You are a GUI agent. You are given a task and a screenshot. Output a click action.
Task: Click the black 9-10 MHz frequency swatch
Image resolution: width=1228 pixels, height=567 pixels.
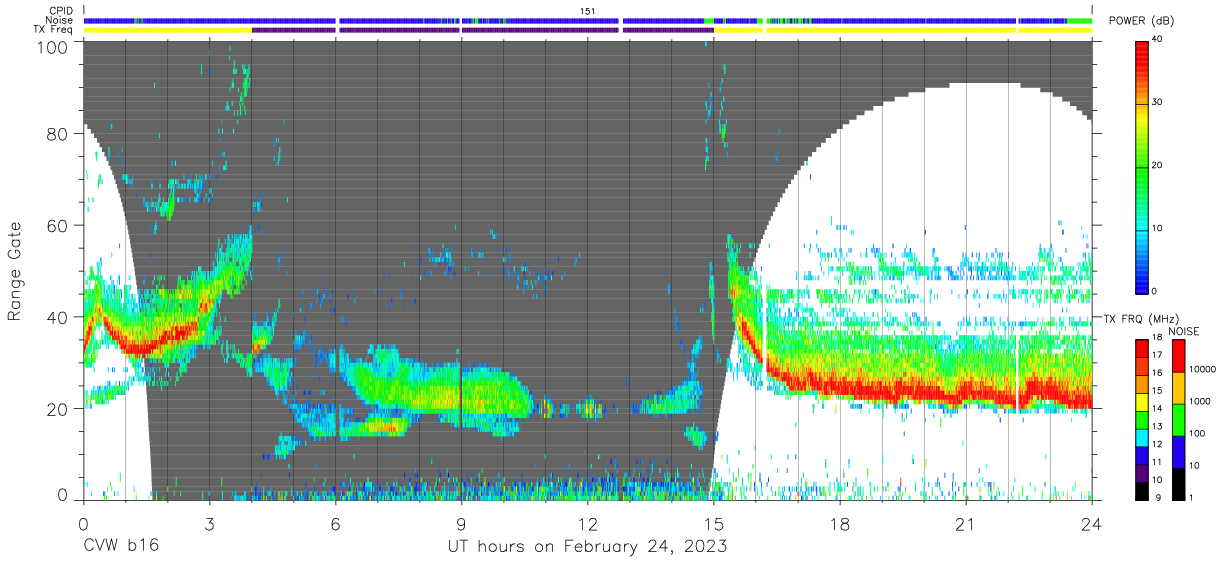pyautogui.click(x=1142, y=490)
